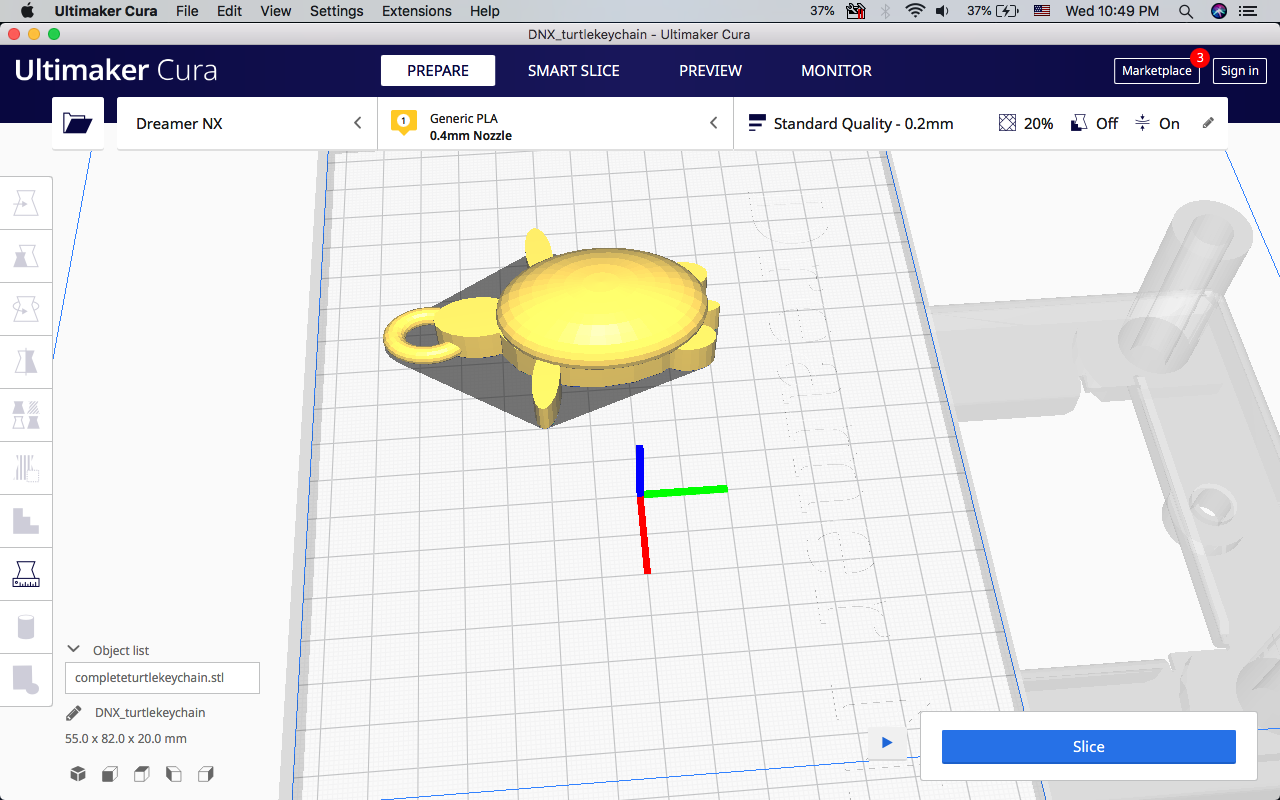
Task: Switch to the SMART SLICE stage
Action: point(574,71)
